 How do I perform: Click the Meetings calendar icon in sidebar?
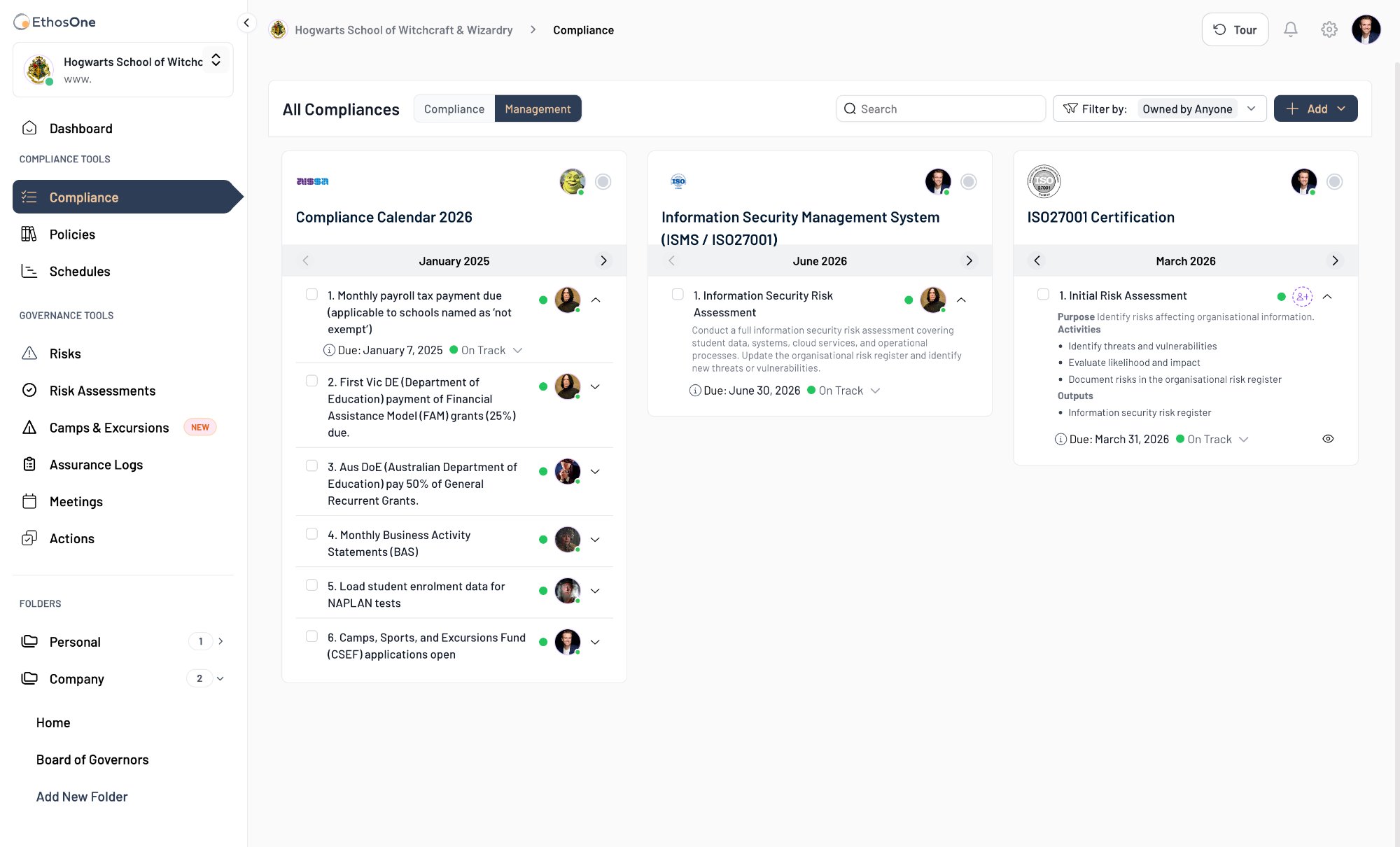[x=29, y=501]
